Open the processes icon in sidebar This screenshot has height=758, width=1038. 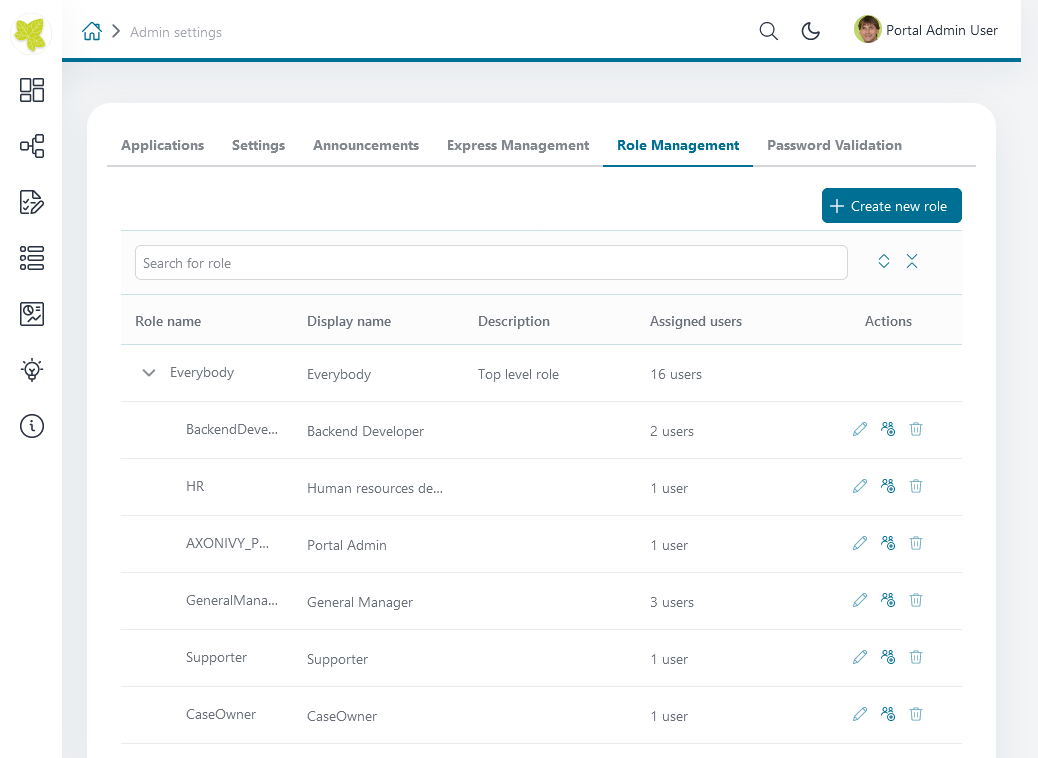click(x=32, y=147)
